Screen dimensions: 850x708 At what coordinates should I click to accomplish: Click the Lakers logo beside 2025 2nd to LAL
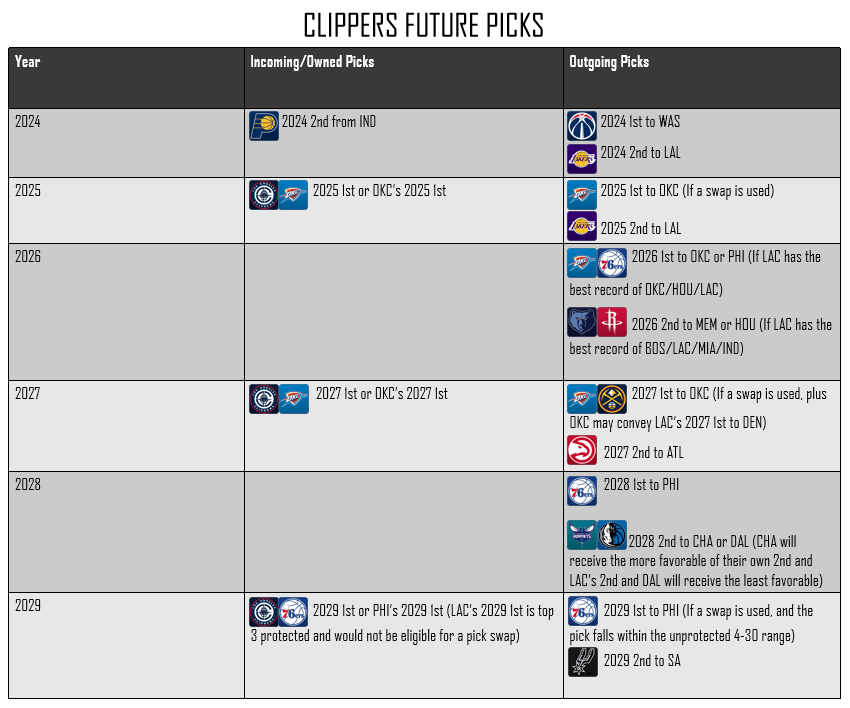point(582,226)
